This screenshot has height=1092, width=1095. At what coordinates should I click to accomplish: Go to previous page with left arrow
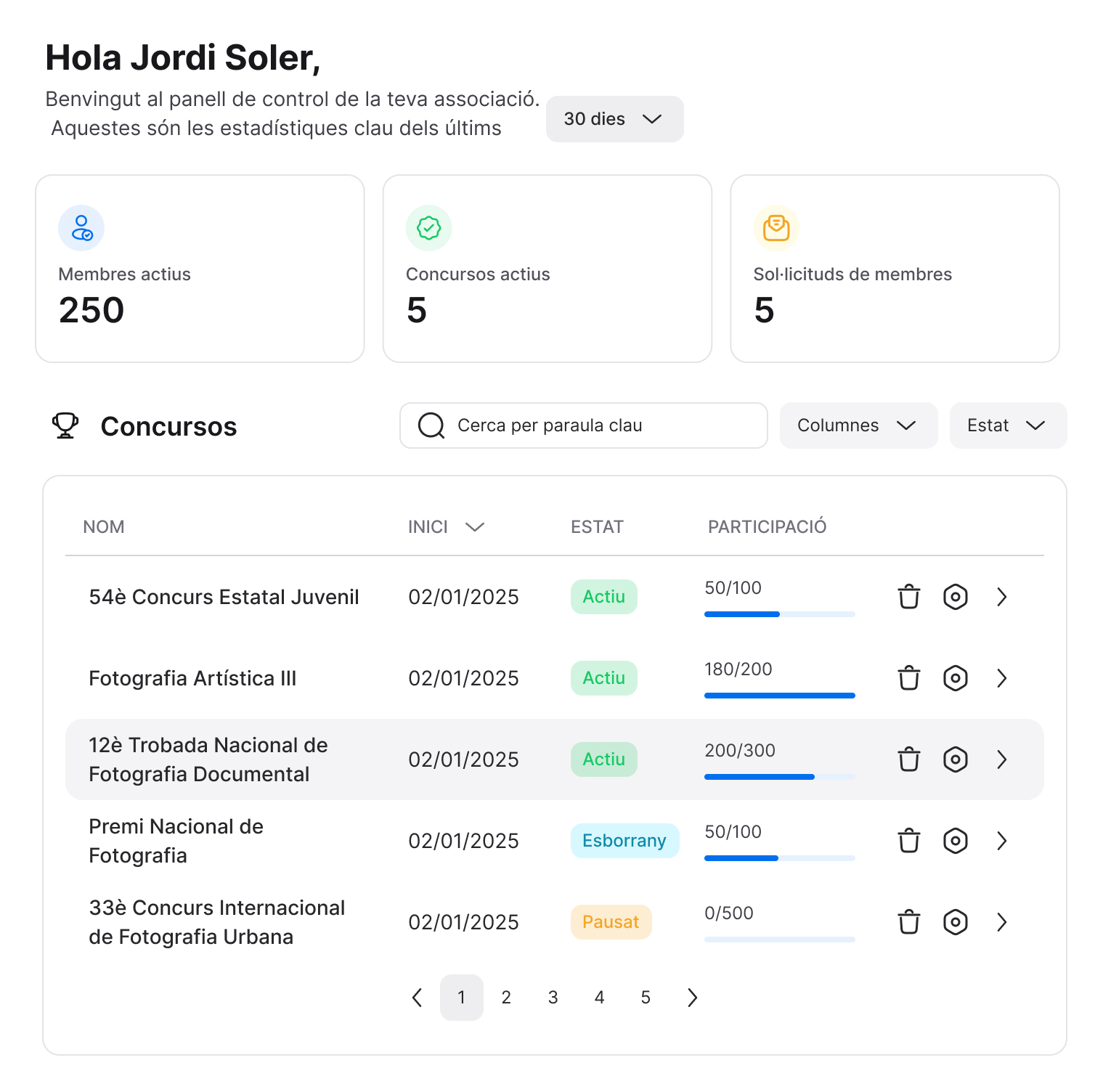[x=418, y=998]
